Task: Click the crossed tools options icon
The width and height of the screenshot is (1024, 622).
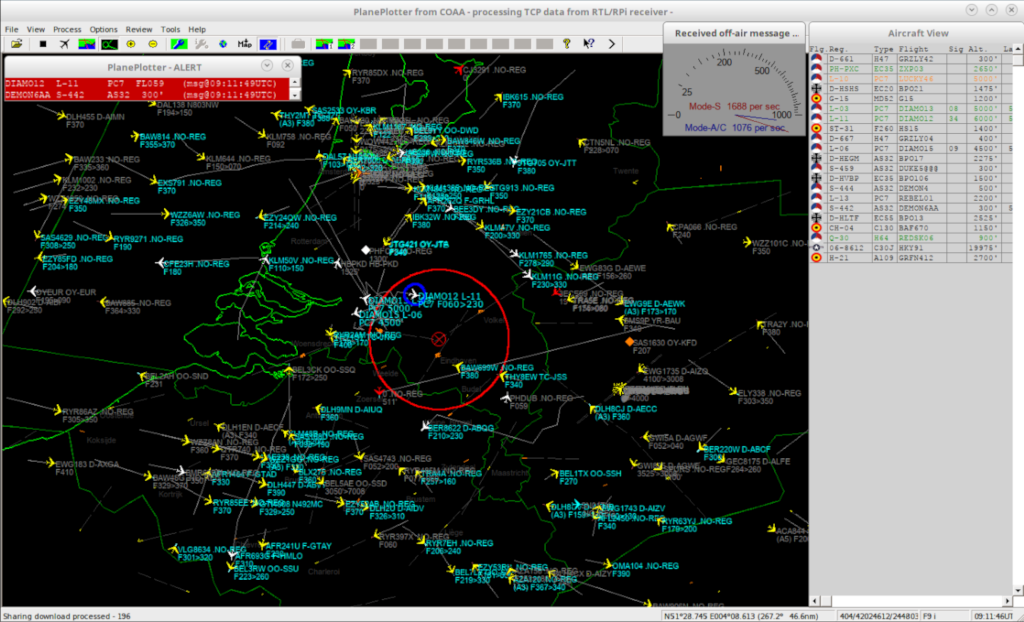Action: point(201,44)
